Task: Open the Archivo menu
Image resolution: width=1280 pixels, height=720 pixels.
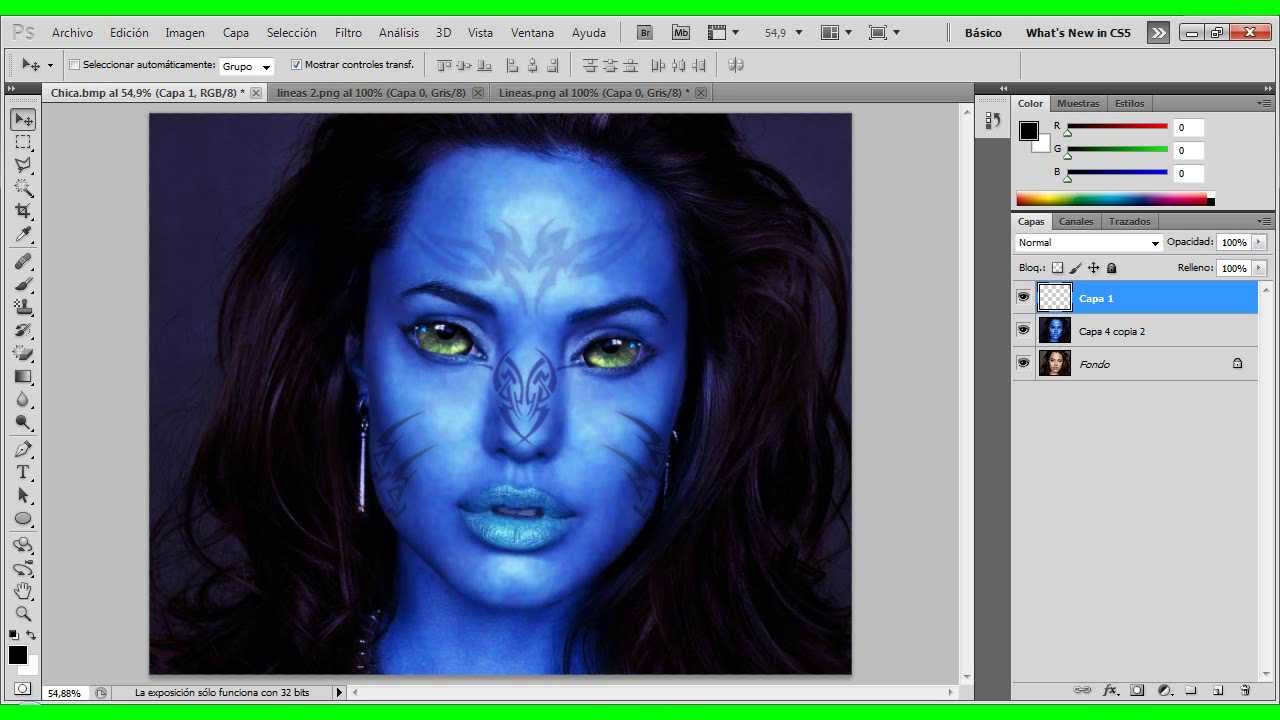Action: click(72, 33)
